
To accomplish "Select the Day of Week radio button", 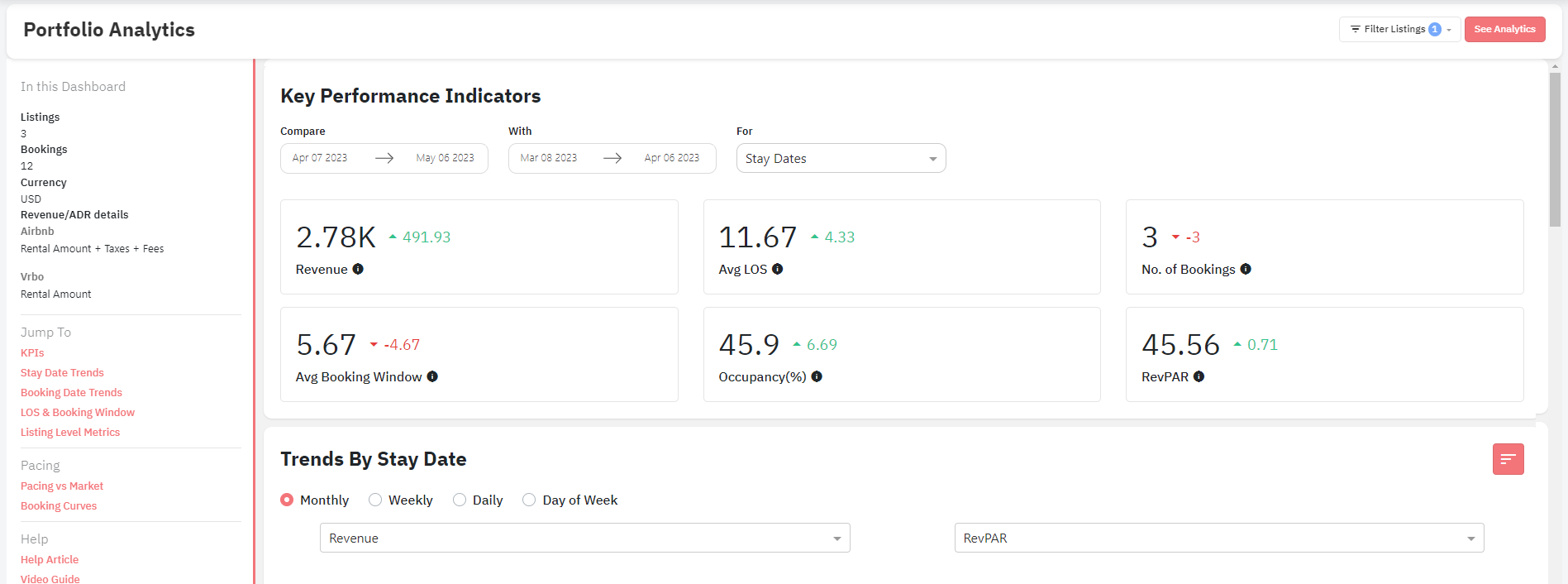I will click(x=529, y=500).
